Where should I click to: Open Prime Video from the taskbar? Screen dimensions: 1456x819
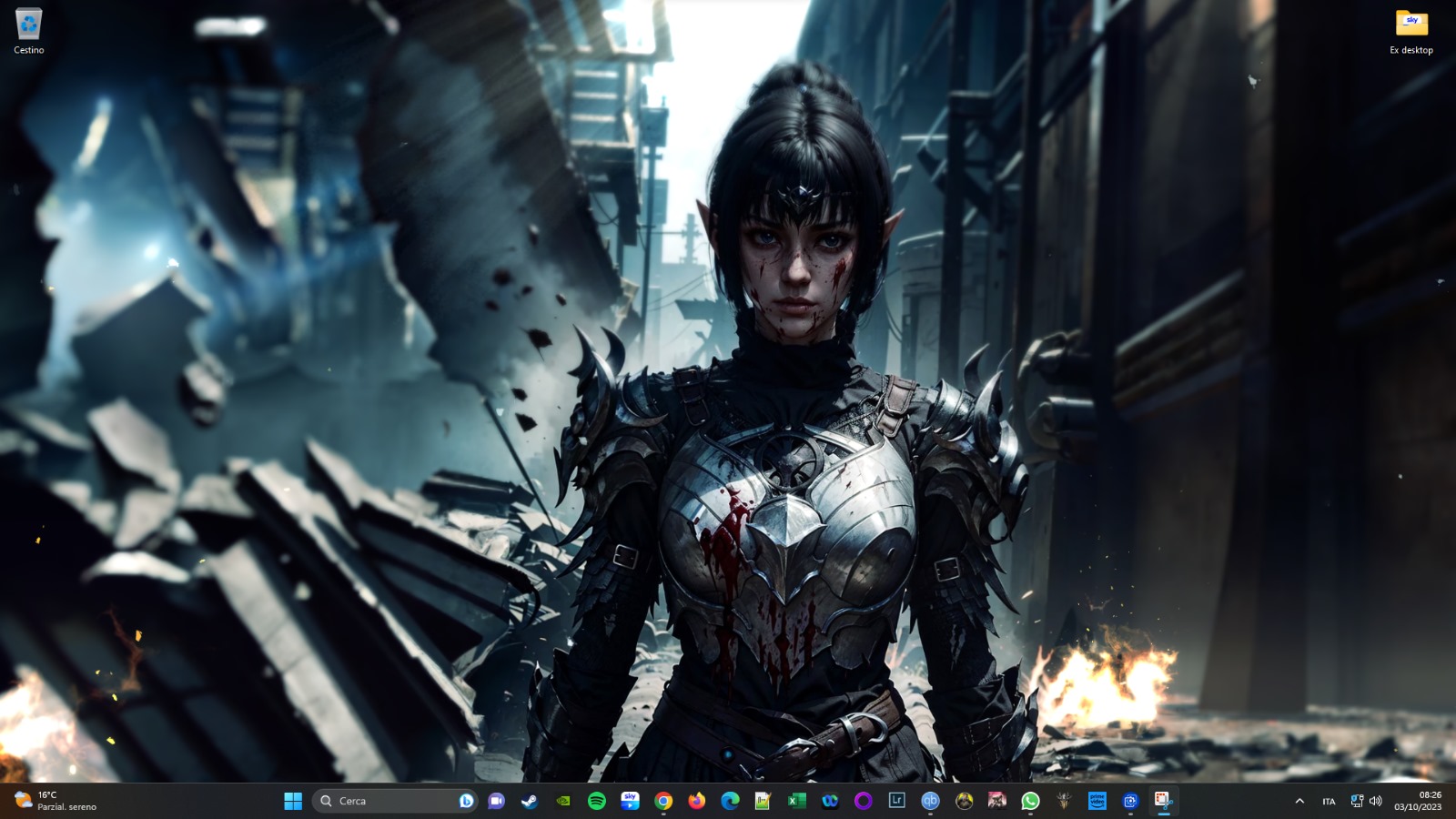(x=1097, y=801)
